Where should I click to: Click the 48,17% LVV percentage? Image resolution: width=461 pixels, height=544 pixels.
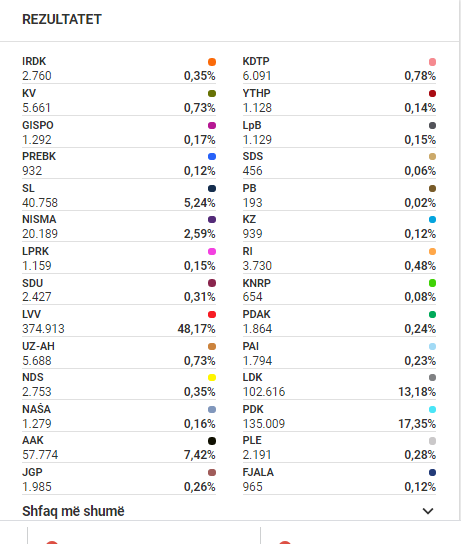click(x=196, y=329)
